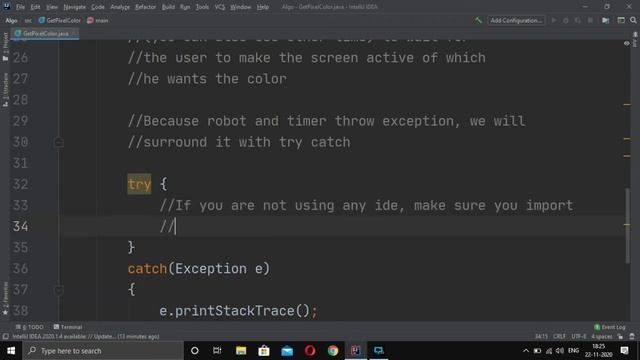Click the GetPixelColor class icon in the breadcrumb

click(x=42, y=20)
